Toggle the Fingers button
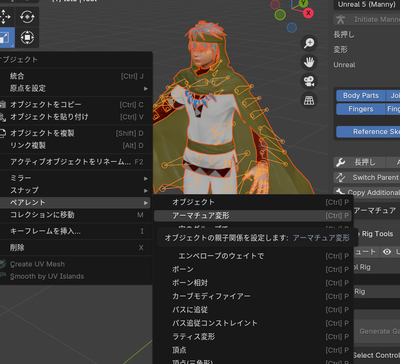400x364 pixels. 361,109
